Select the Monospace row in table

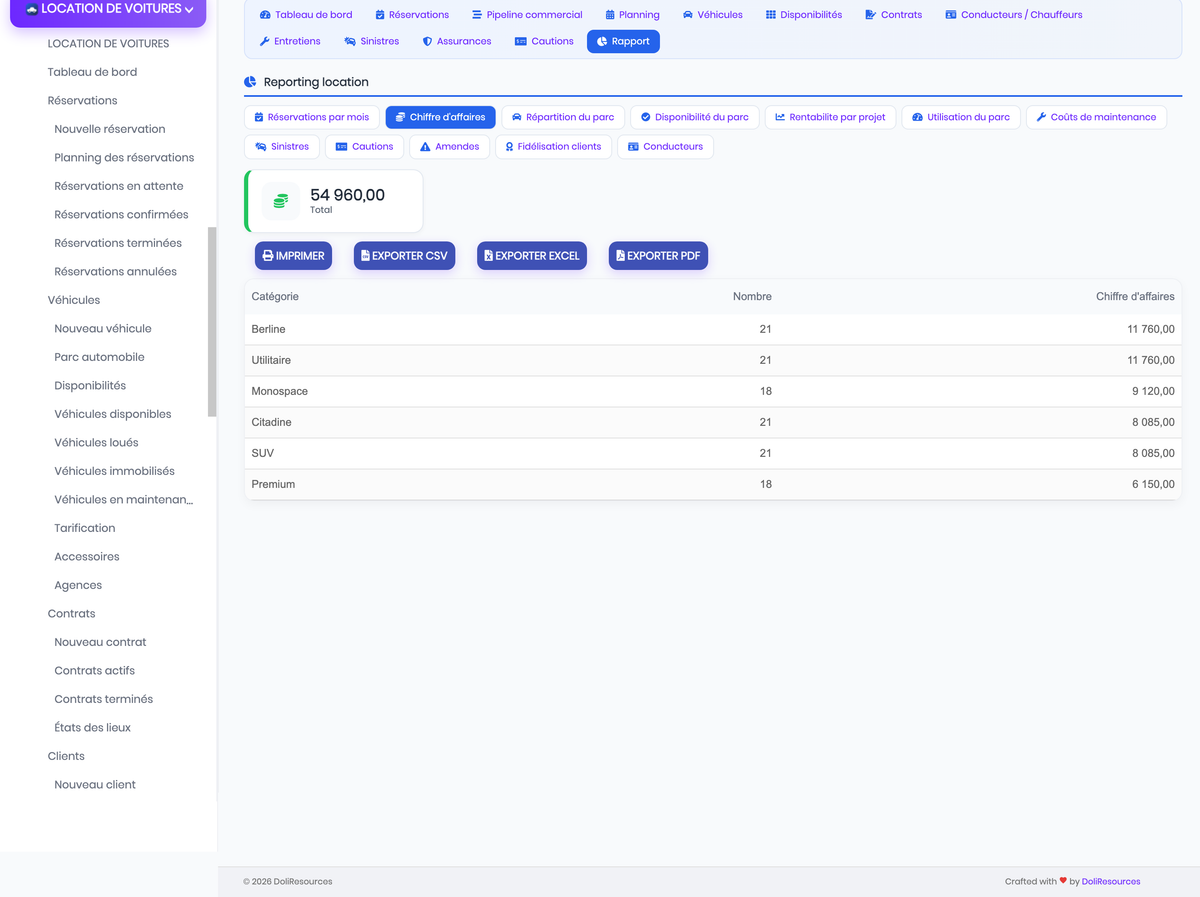(x=713, y=391)
